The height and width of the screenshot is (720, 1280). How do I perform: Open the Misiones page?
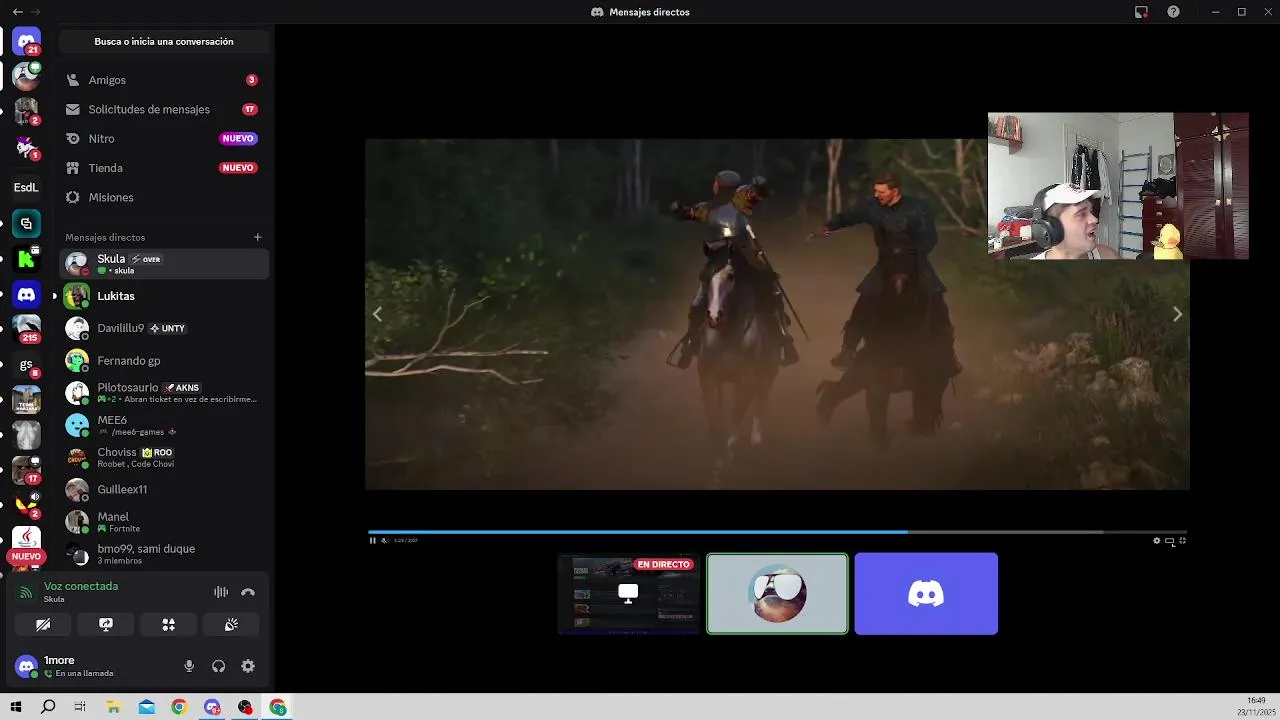(163, 197)
